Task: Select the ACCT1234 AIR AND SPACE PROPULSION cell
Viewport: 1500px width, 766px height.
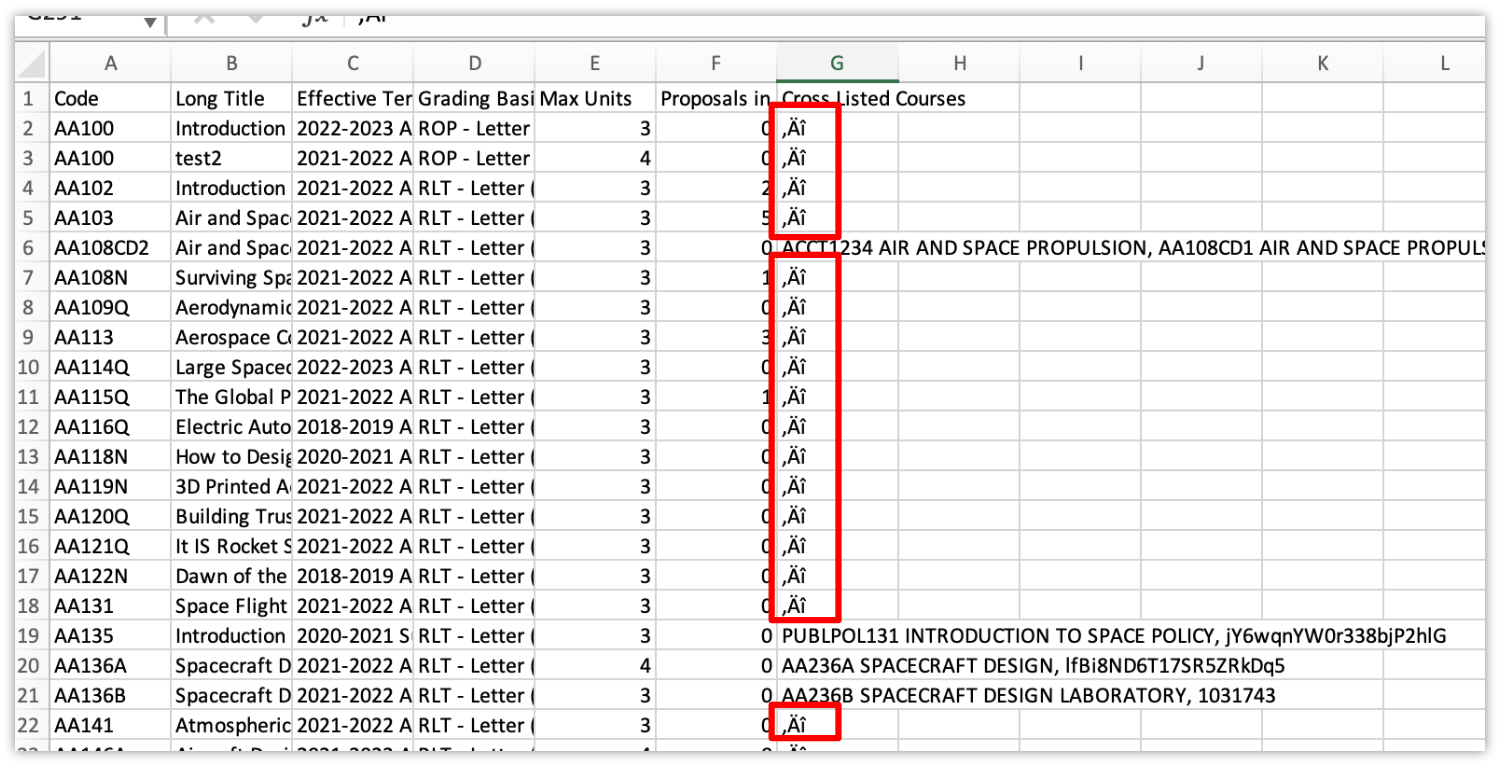Action: pyautogui.click(x=837, y=247)
